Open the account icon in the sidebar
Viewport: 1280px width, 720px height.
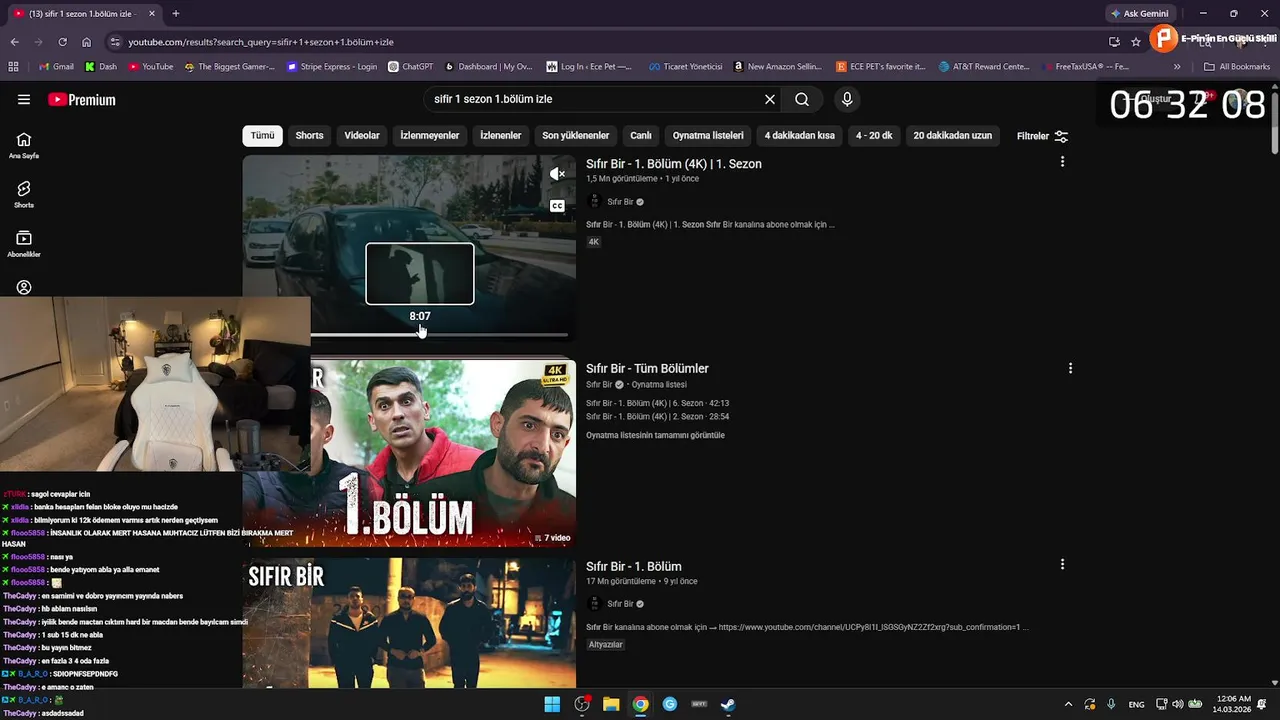click(24, 287)
